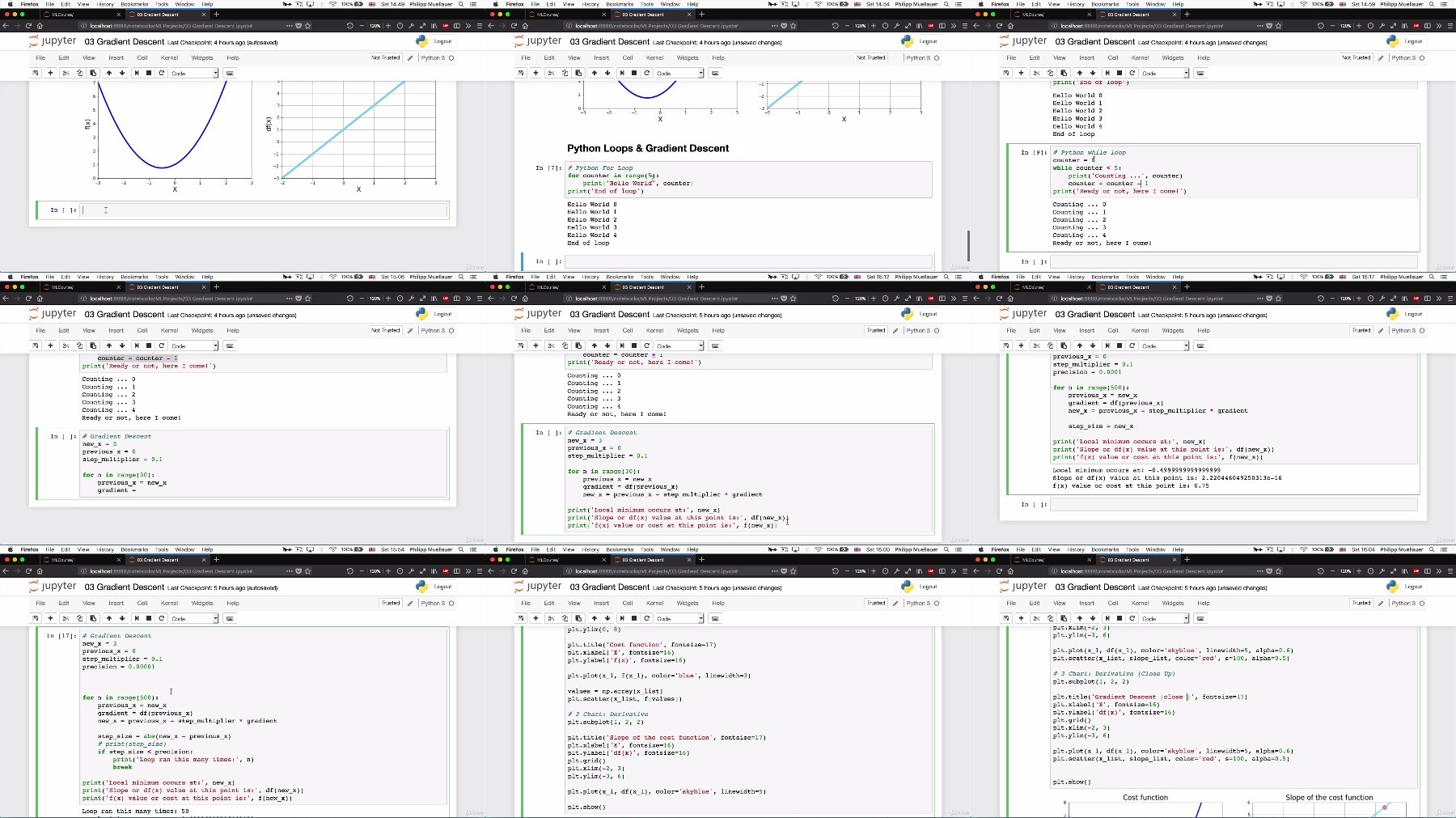Click Logout button in the Sat 16:04 window

click(x=1413, y=587)
